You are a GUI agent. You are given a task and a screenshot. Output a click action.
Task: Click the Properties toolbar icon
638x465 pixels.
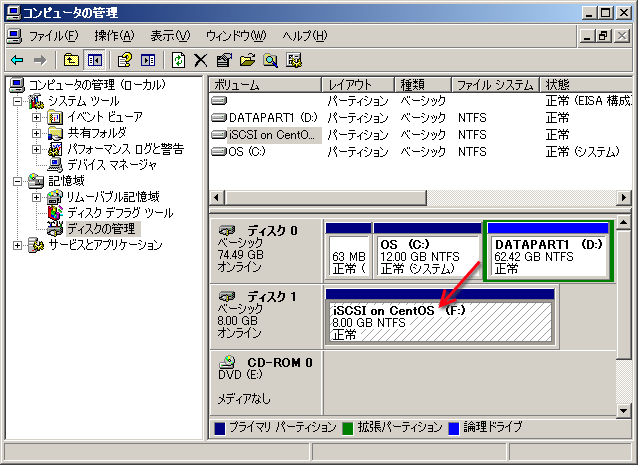[224, 61]
